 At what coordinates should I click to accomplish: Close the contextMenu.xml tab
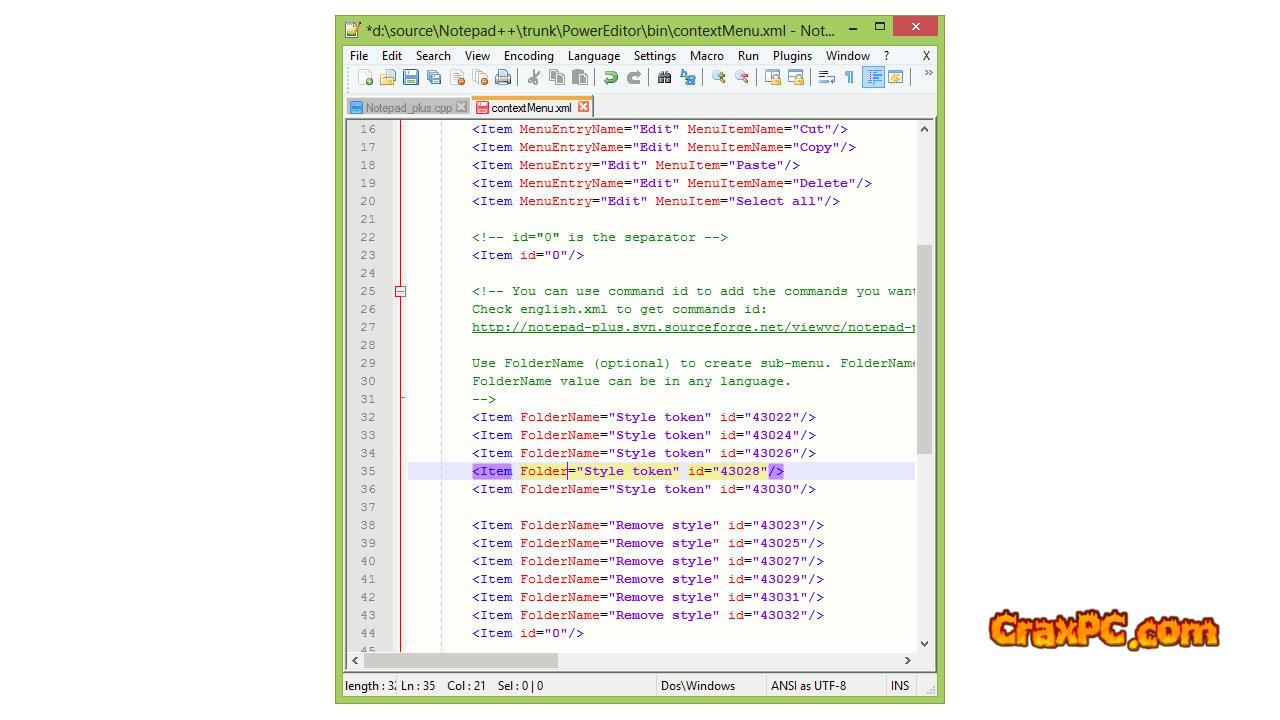tap(583, 107)
